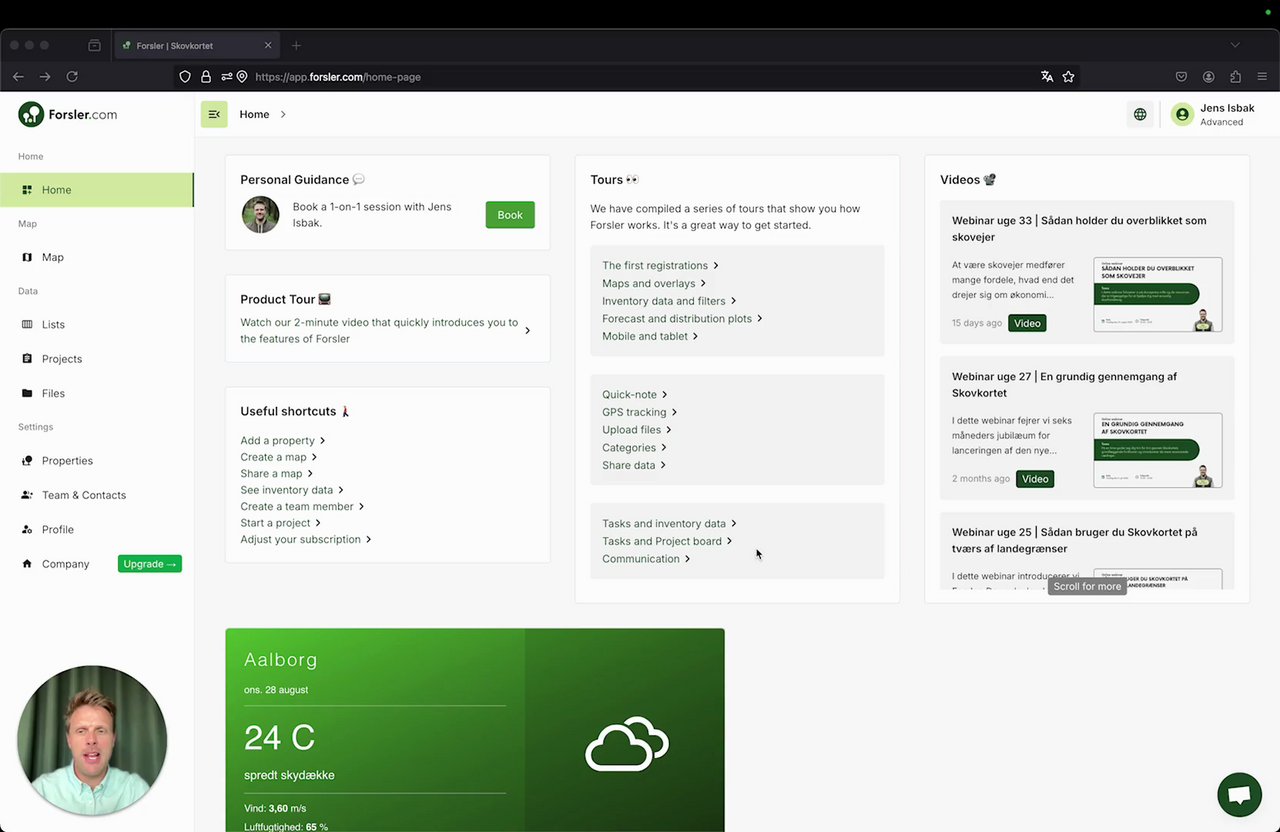Start the Share data tour
This screenshot has height=832, width=1280.
click(634, 465)
